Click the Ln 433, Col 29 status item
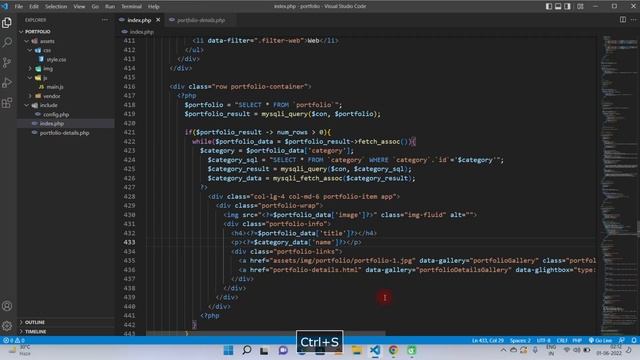This screenshot has width=640, height=360. pos(488,340)
